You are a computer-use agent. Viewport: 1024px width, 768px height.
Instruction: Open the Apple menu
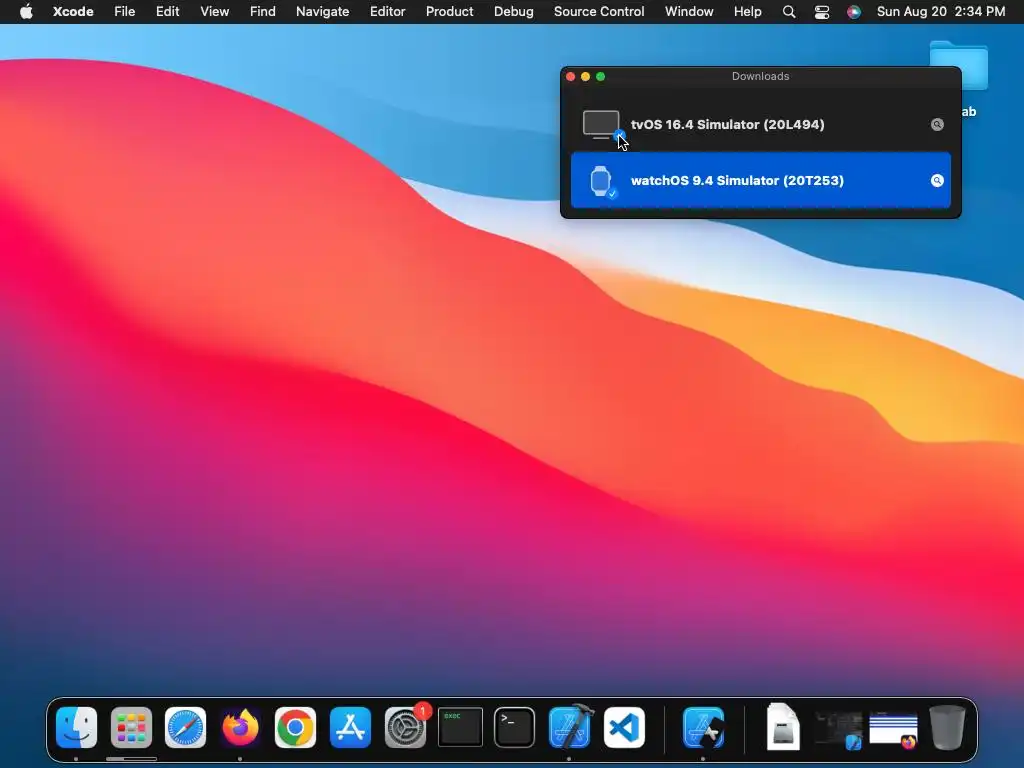26,12
